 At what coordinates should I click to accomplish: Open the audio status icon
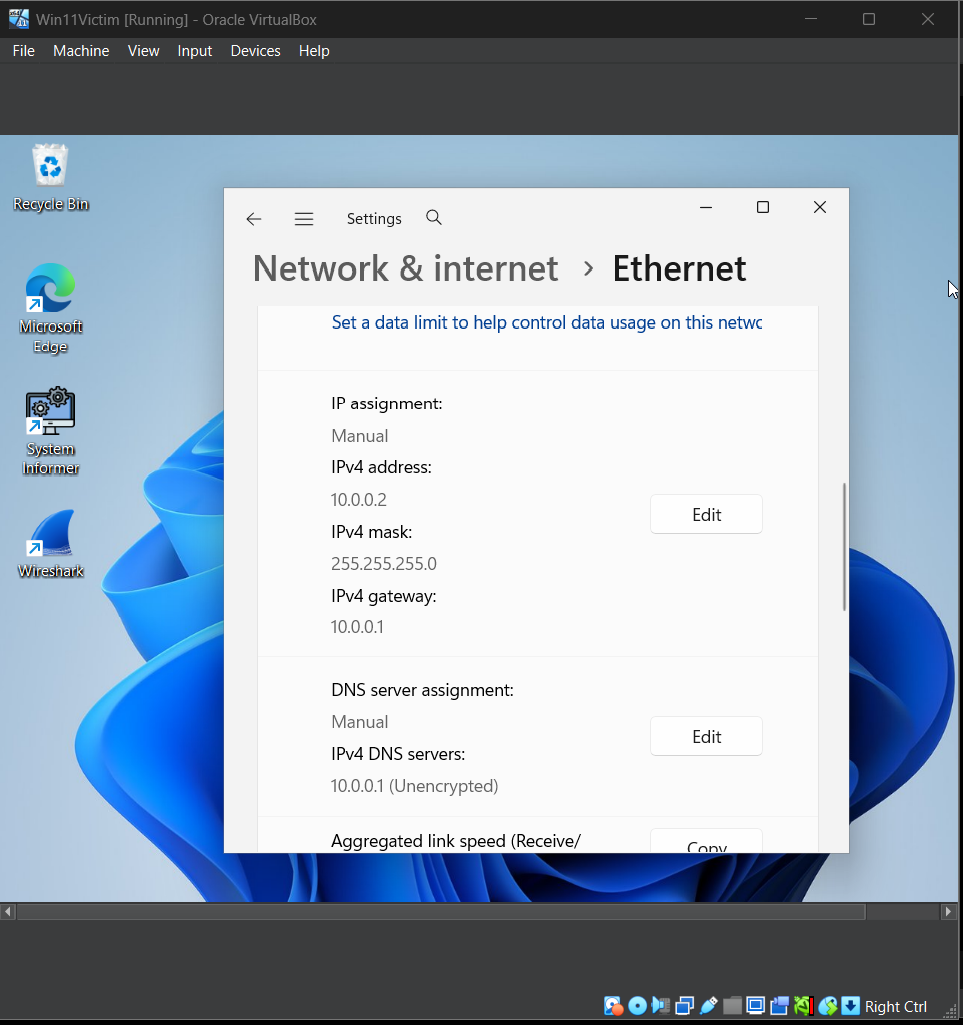(x=661, y=1005)
